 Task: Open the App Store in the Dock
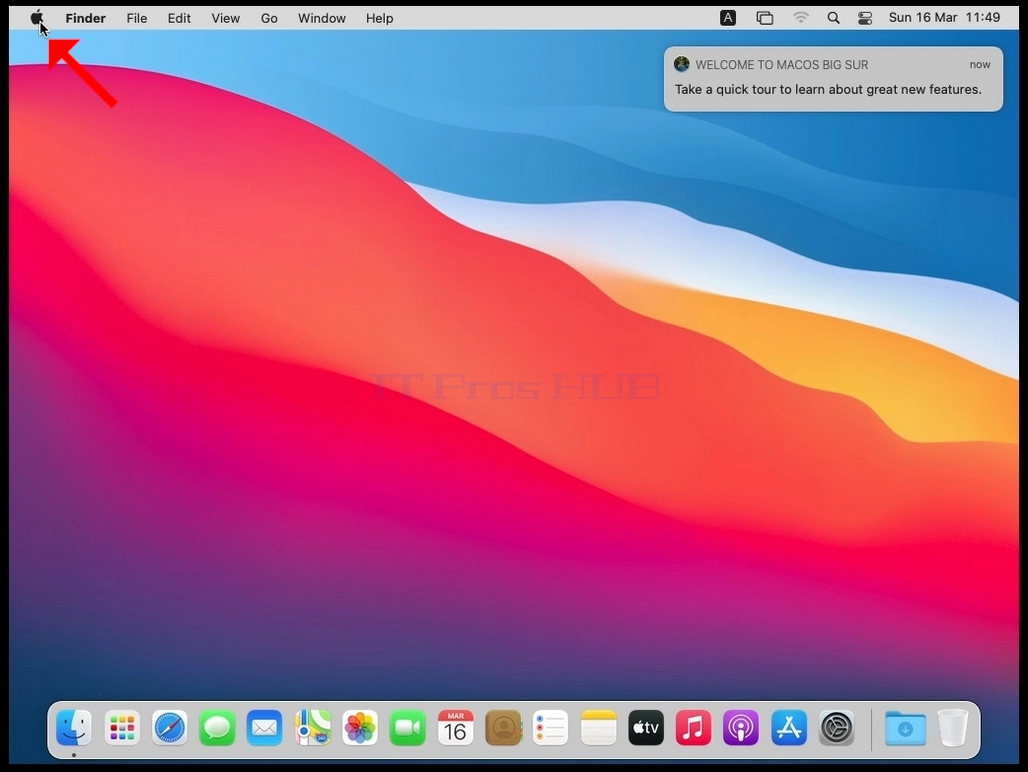[789, 727]
